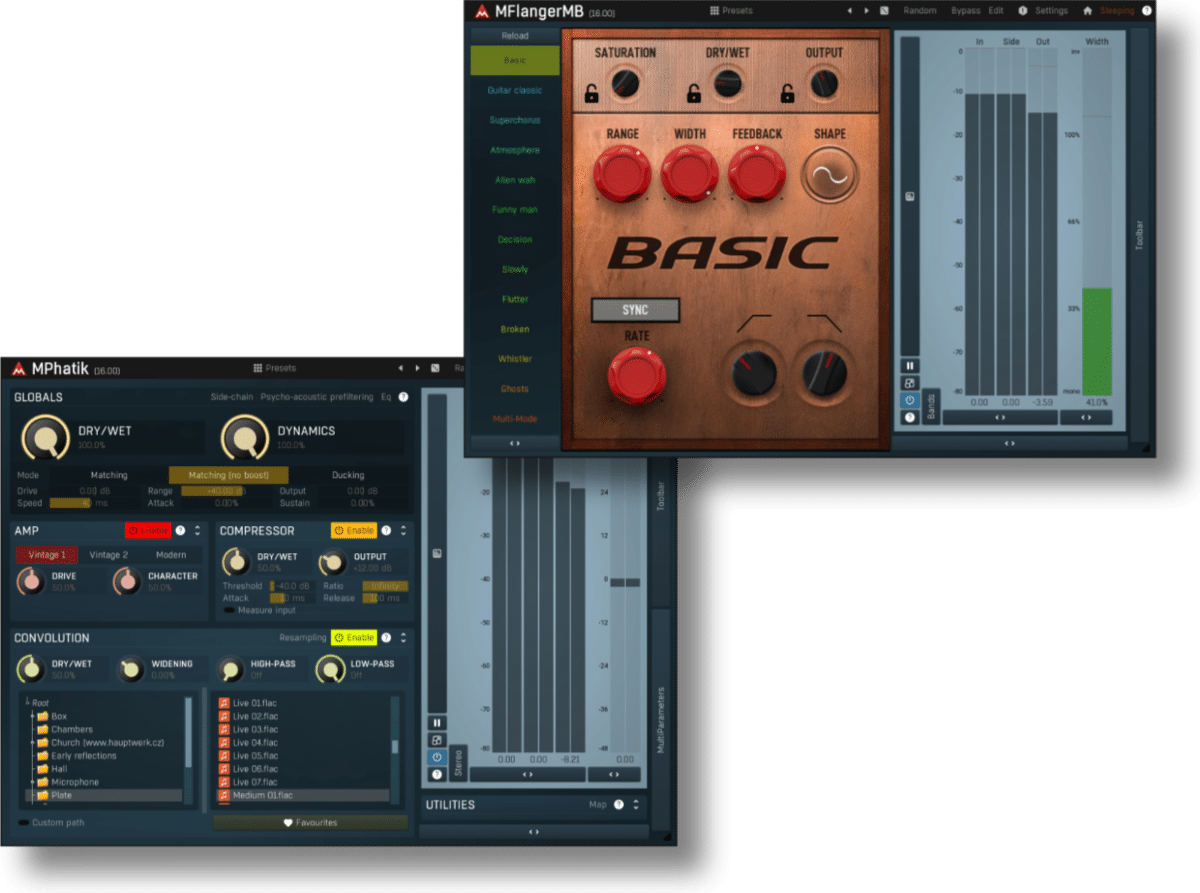Image resolution: width=1200 pixels, height=893 pixels.
Task: Click the Speed slider in Globals
Action: point(94,503)
